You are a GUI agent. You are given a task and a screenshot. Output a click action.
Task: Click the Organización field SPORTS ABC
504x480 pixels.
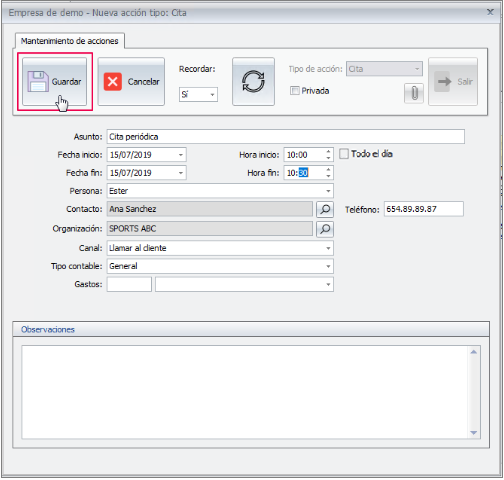point(210,229)
